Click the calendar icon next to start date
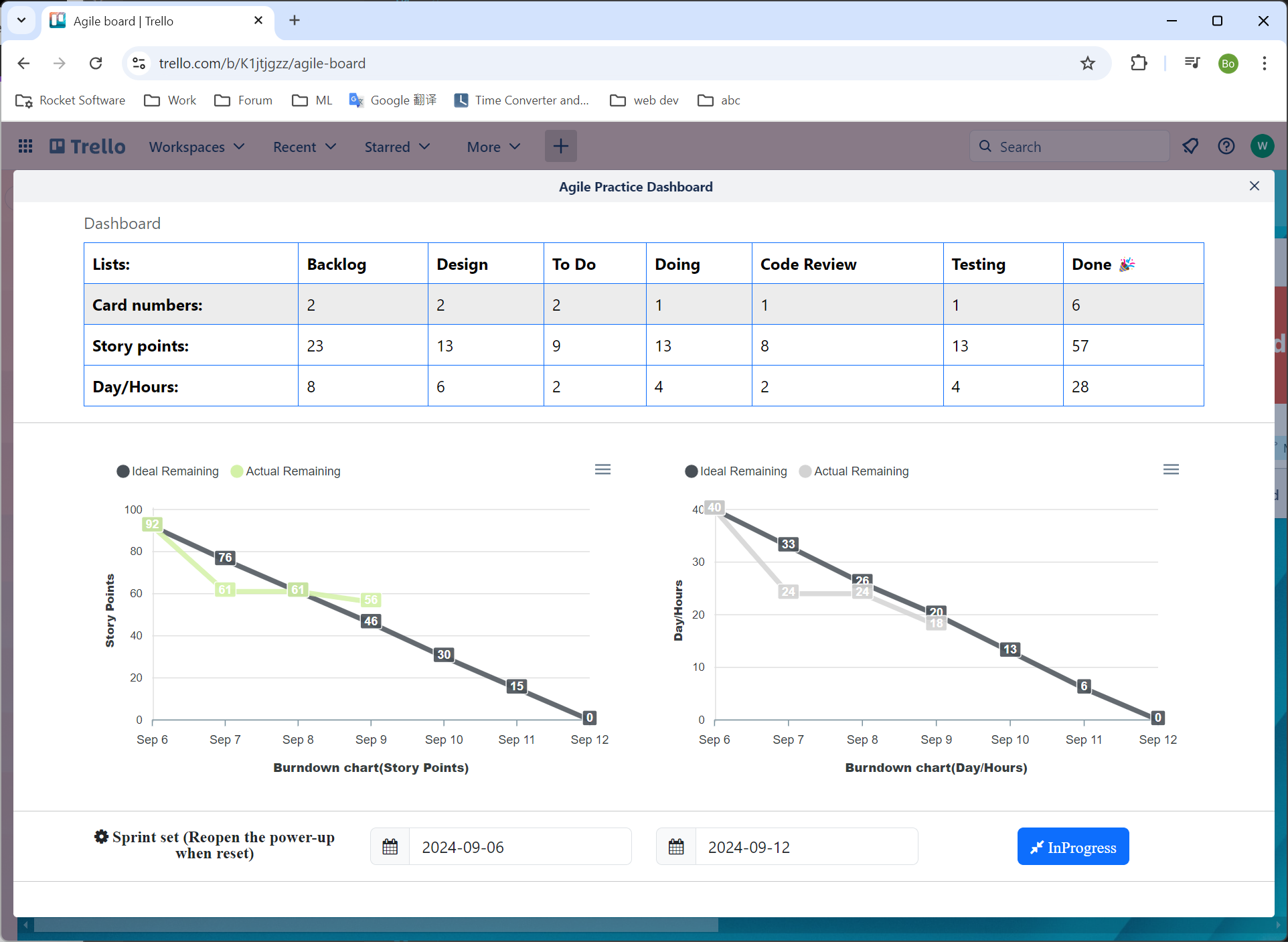Viewport: 1288px width, 942px height. click(x=390, y=846)
